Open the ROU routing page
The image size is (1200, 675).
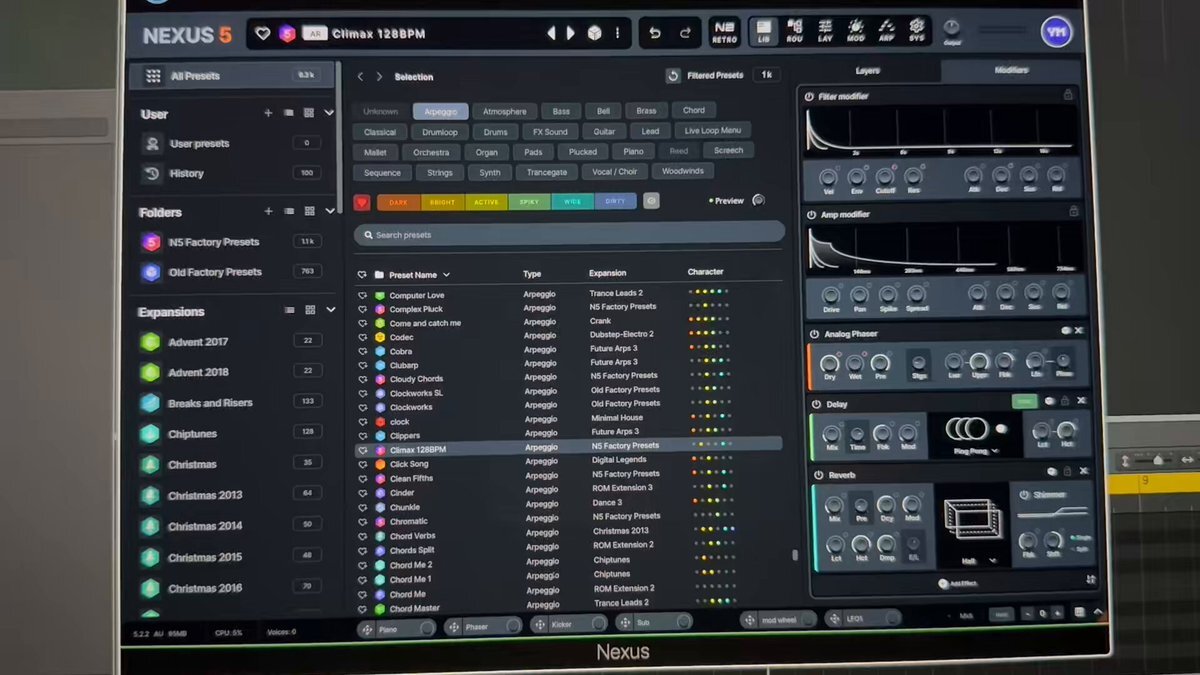795,31
